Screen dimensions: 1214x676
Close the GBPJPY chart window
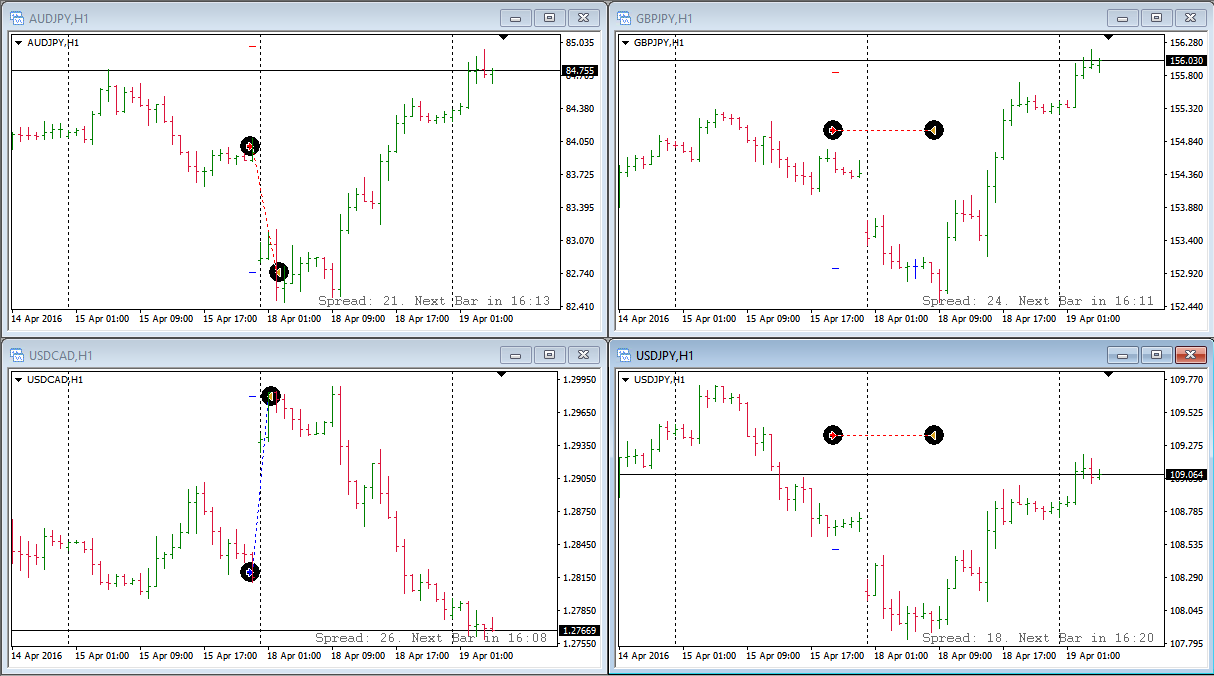(1190, 18)
